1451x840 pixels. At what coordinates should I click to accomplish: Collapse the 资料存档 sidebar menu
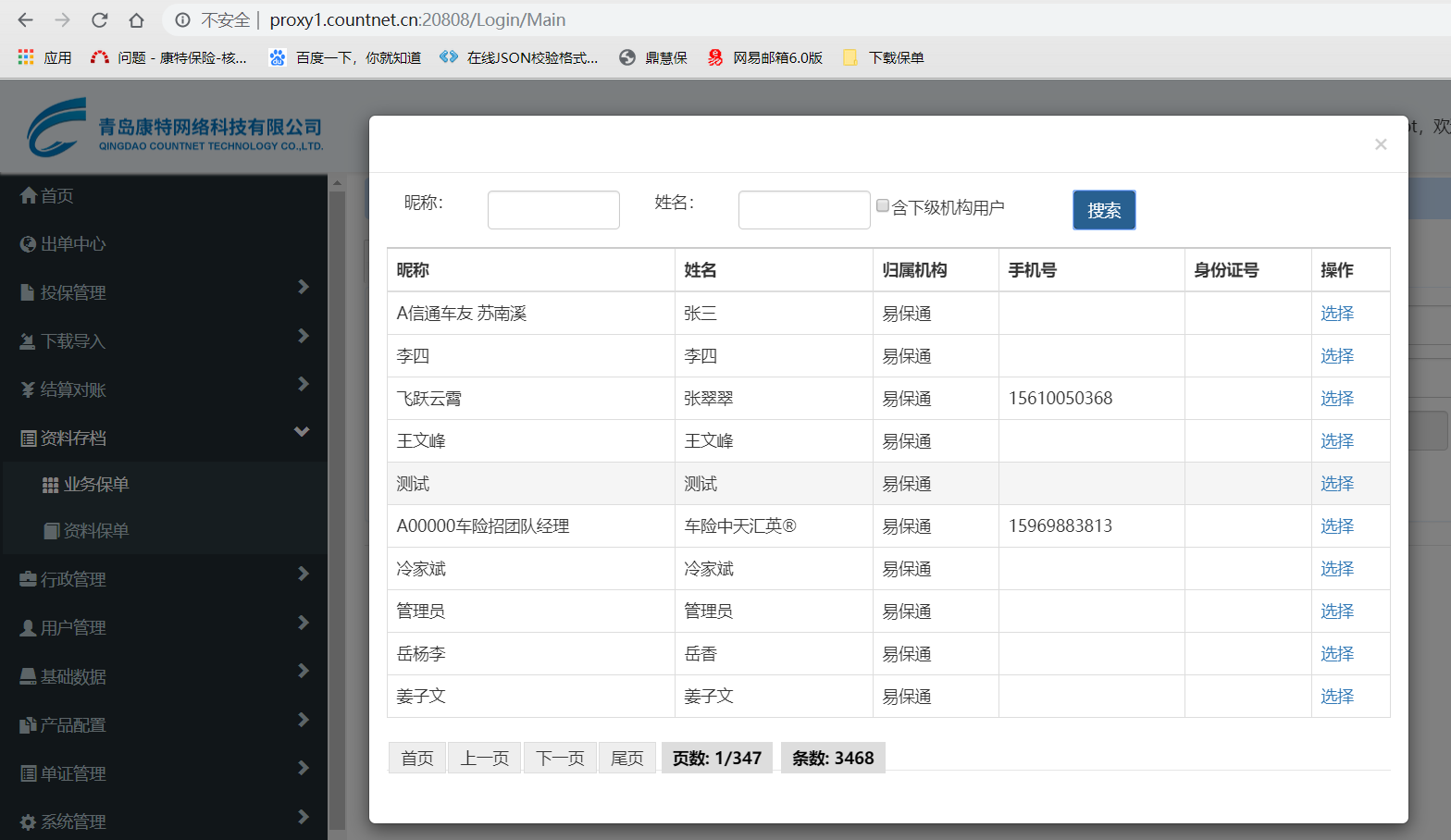point(302,433)
